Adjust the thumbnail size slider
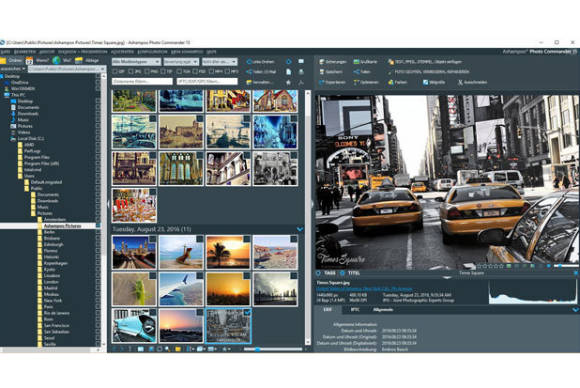The image size is (580, 388). 273,349
